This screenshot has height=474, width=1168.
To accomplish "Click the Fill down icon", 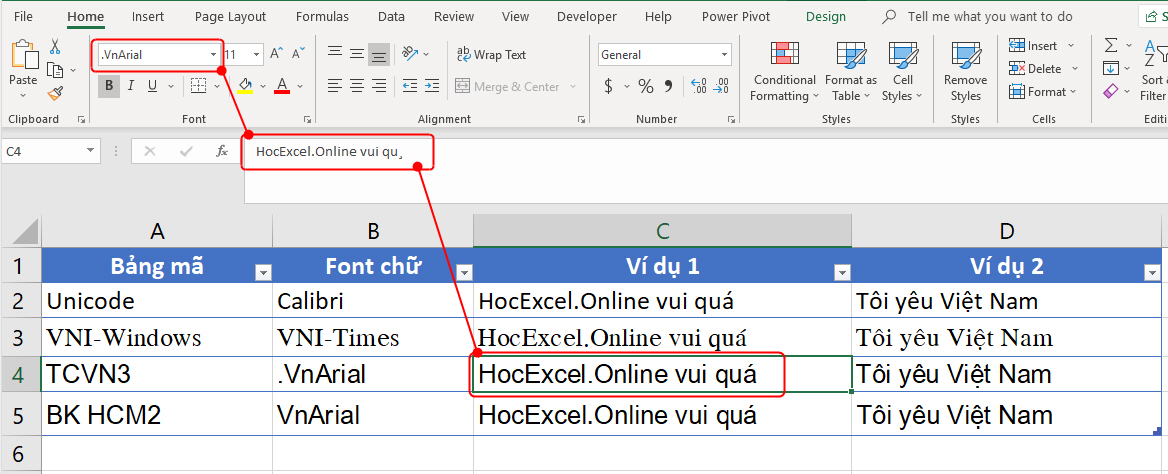I will (x=1111, y=69).
